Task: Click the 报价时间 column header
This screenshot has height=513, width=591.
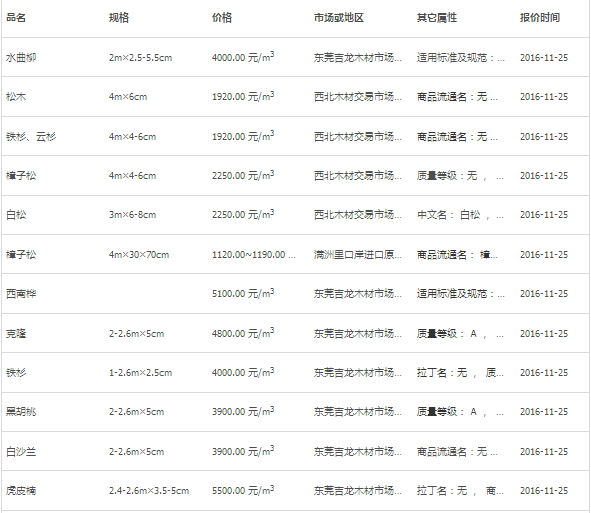Action: (x=540, y=18)
